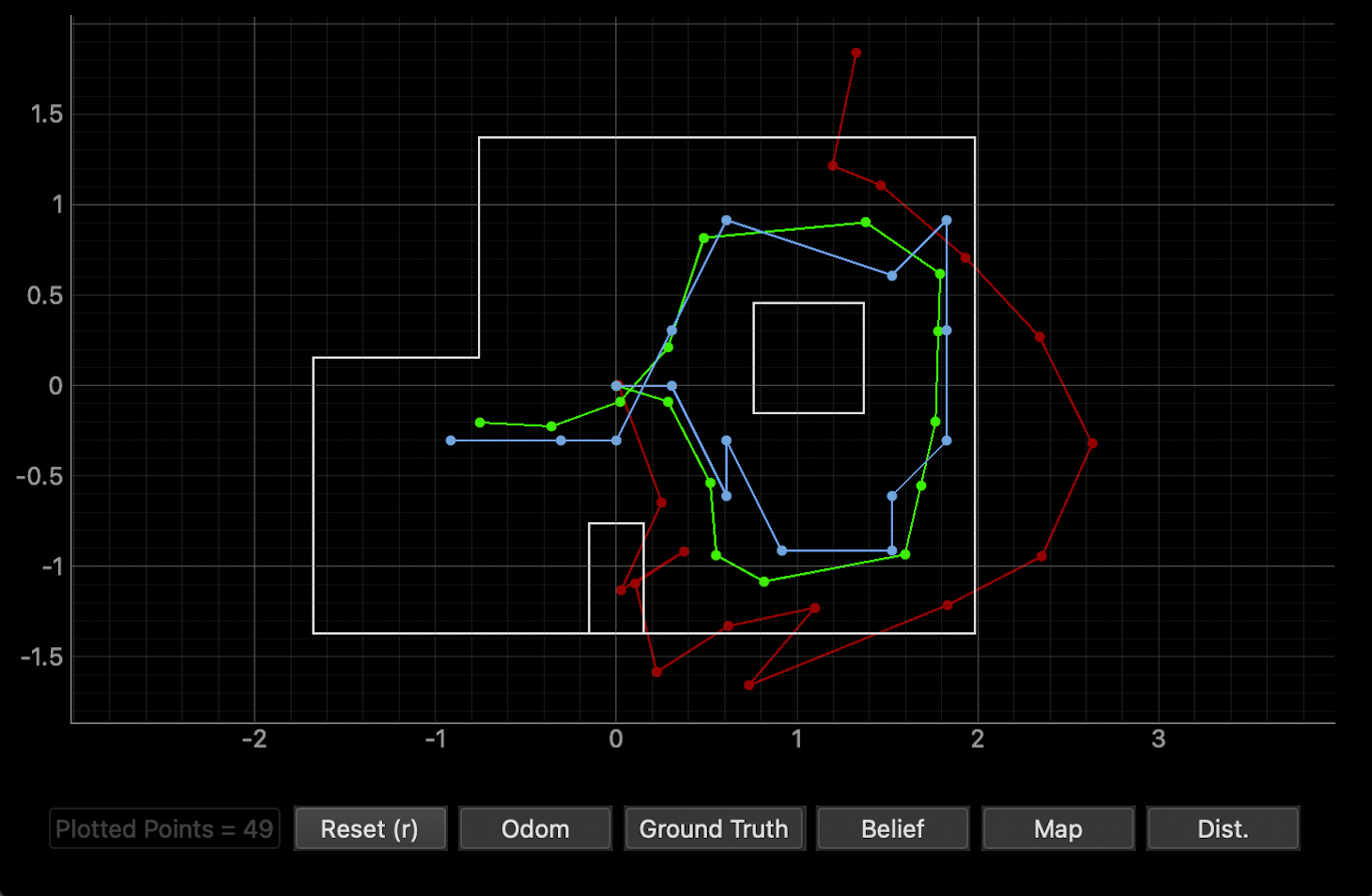Viewport: 1372px width, 896px height.
Task: Click the y-axis label -0.5
Action: [x=40, y=476]
